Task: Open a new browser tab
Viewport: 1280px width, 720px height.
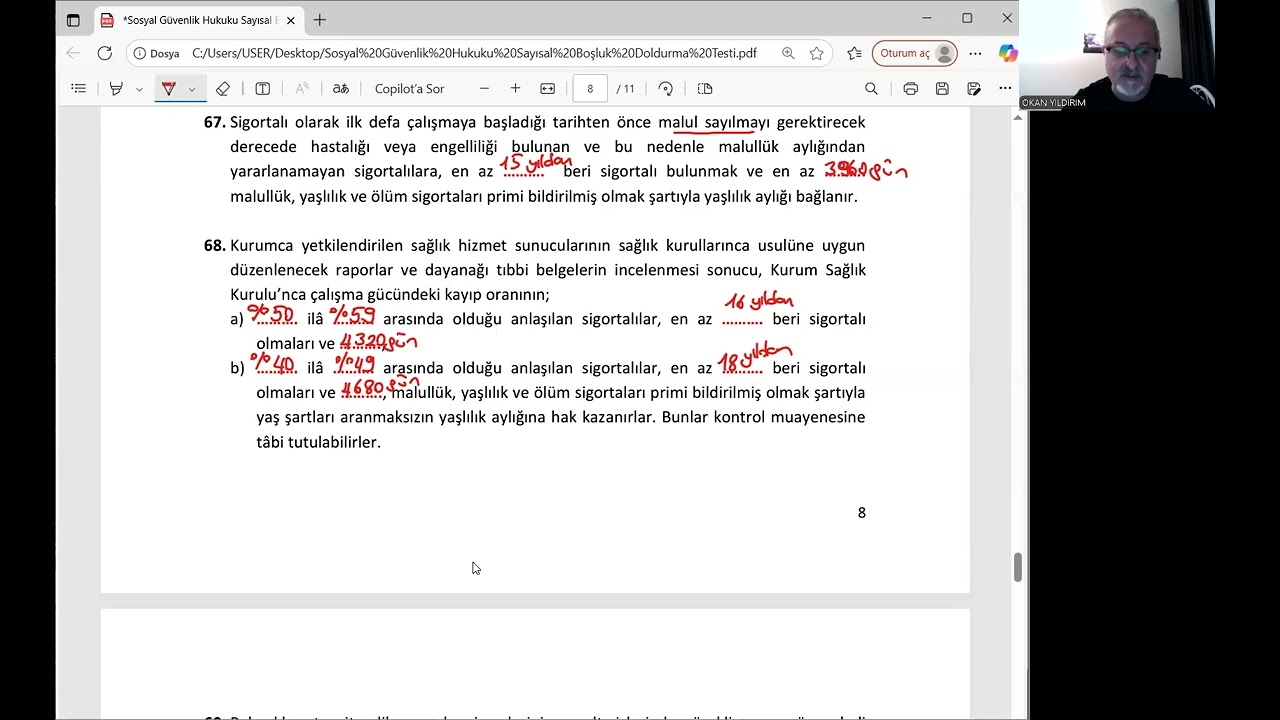Action: click(x=320, y=20)
